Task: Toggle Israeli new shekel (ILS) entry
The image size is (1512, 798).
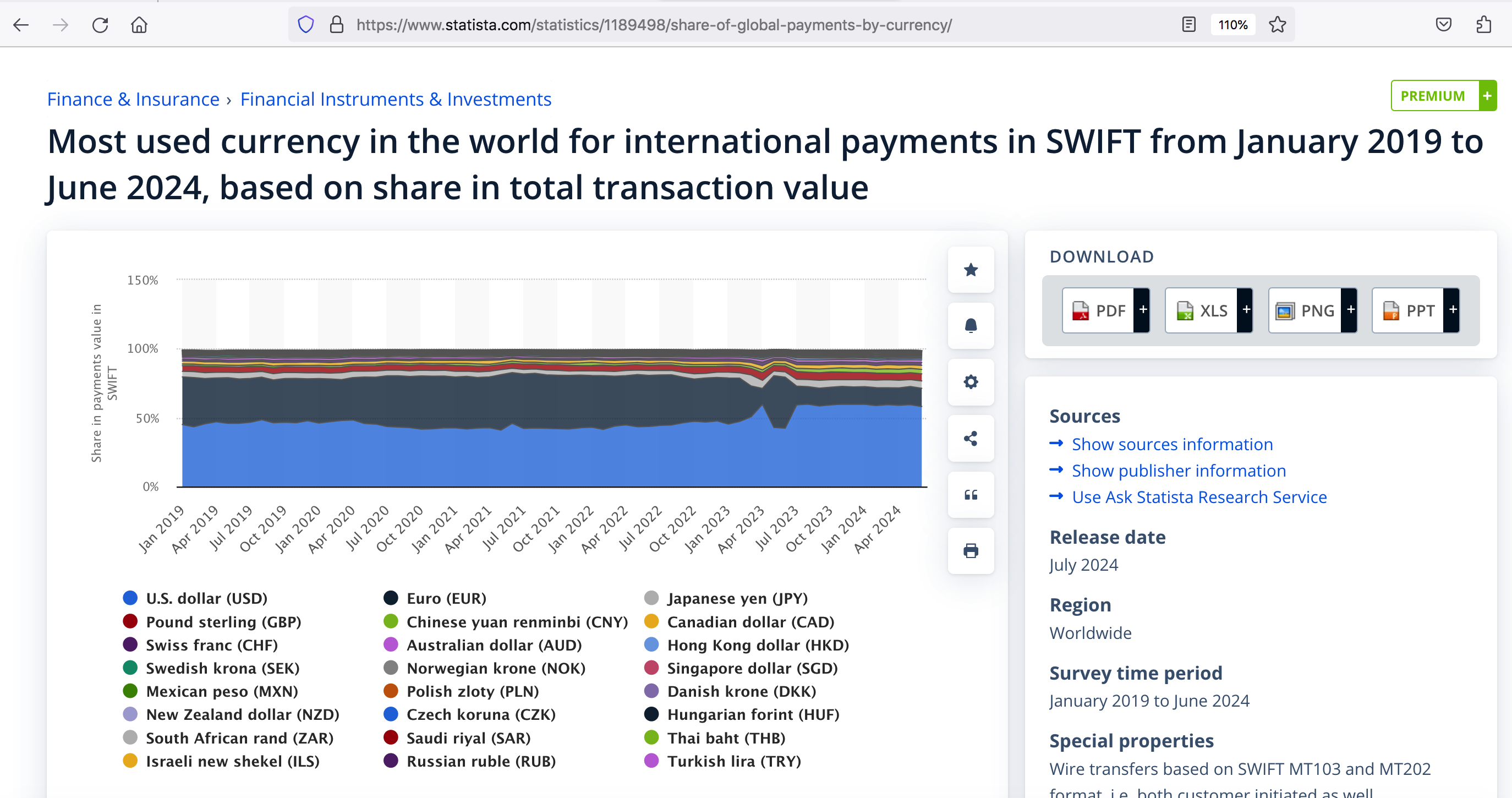Action: point(221,762)
